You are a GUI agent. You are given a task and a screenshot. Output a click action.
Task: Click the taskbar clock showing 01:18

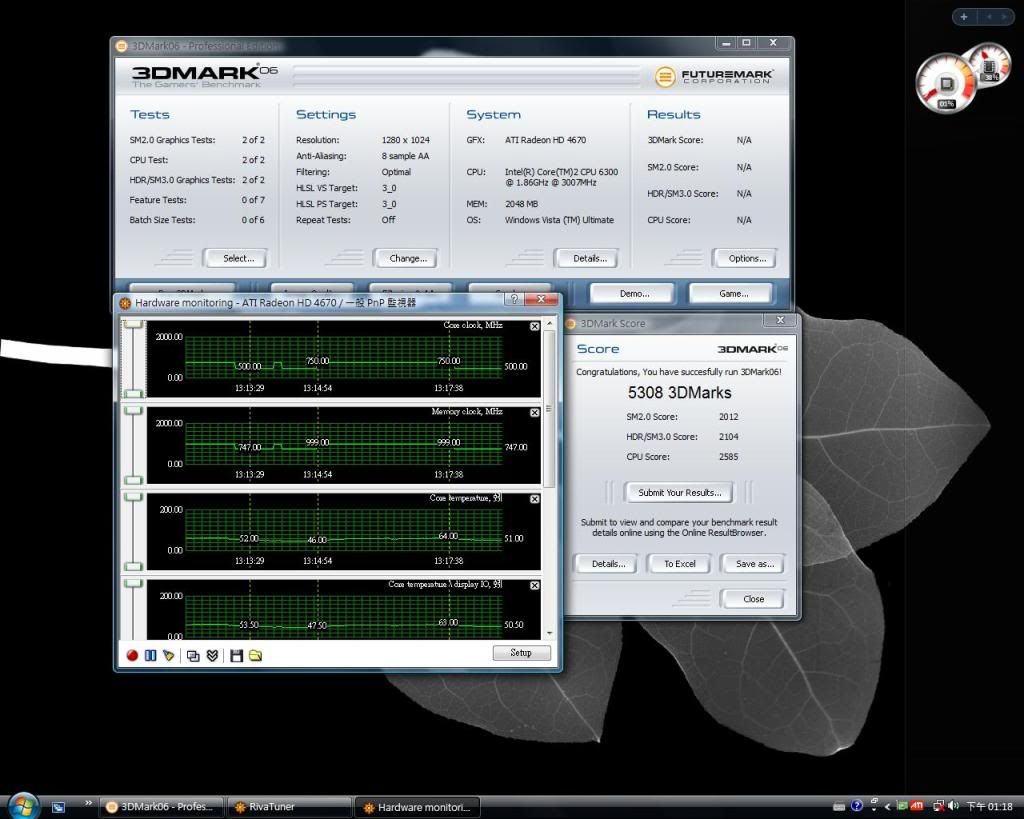click(989, 807)
